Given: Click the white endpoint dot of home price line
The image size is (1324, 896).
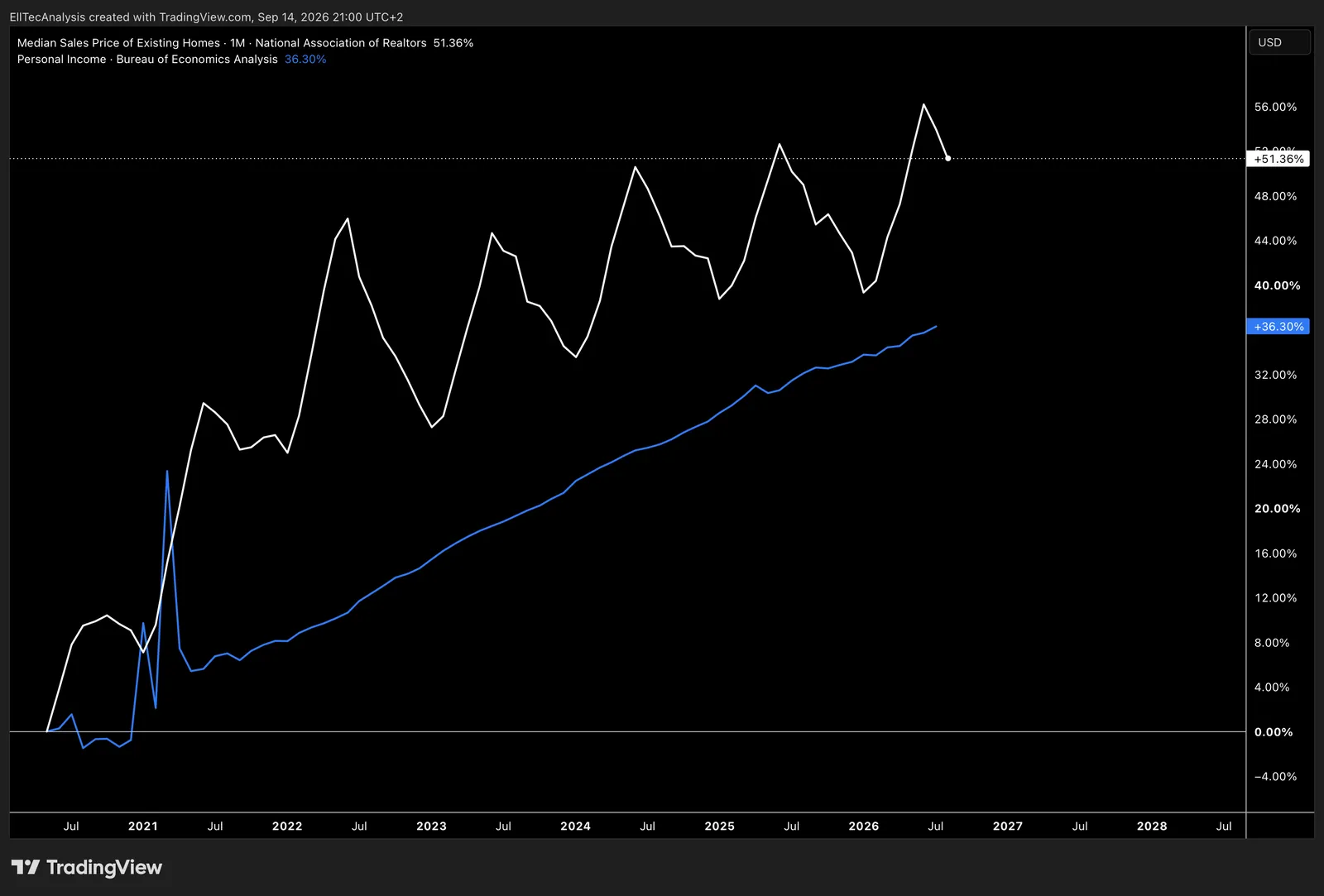Looking at the screenshot, I should (x=947, y=158).
